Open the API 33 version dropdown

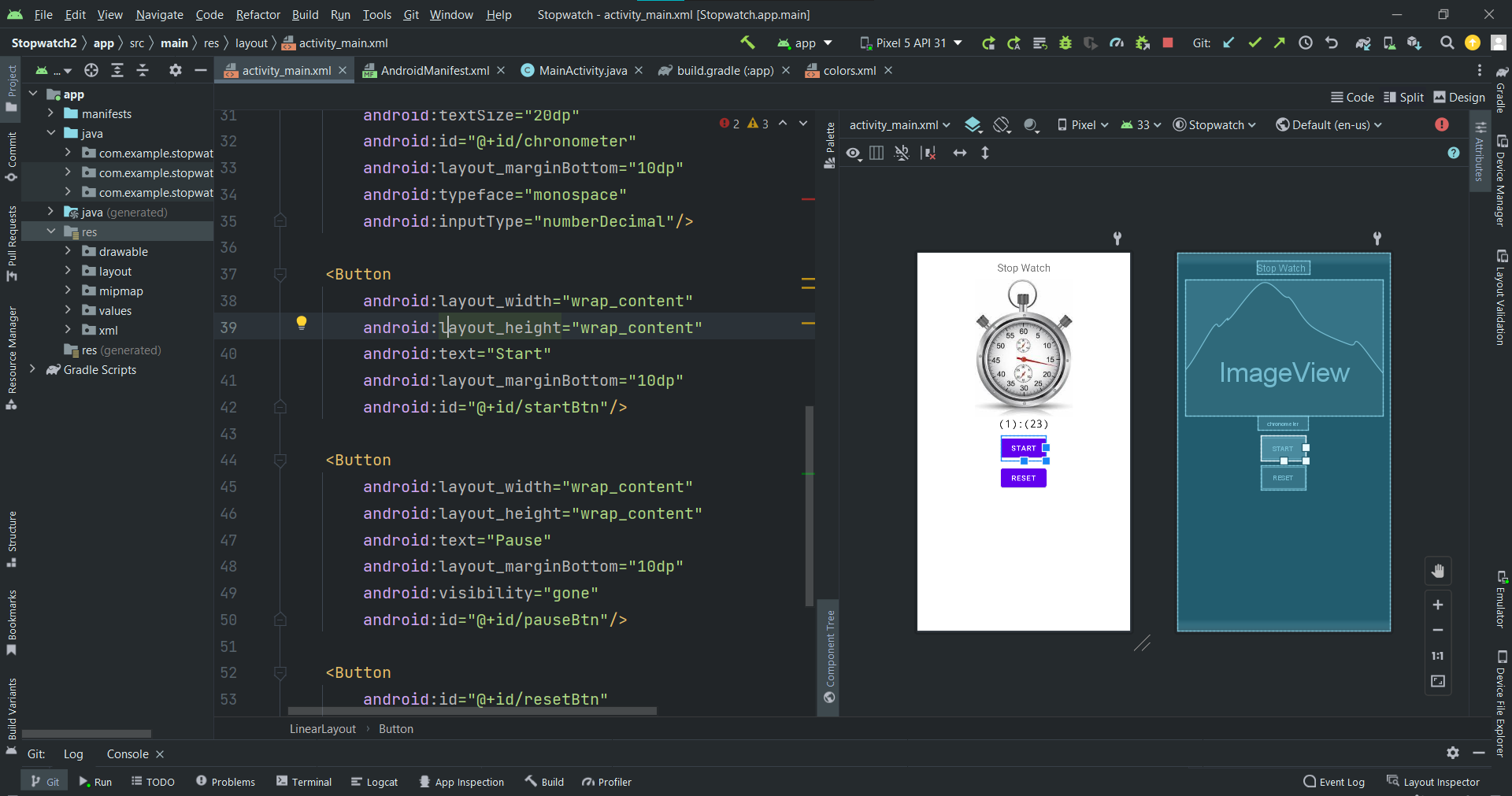1141,124
